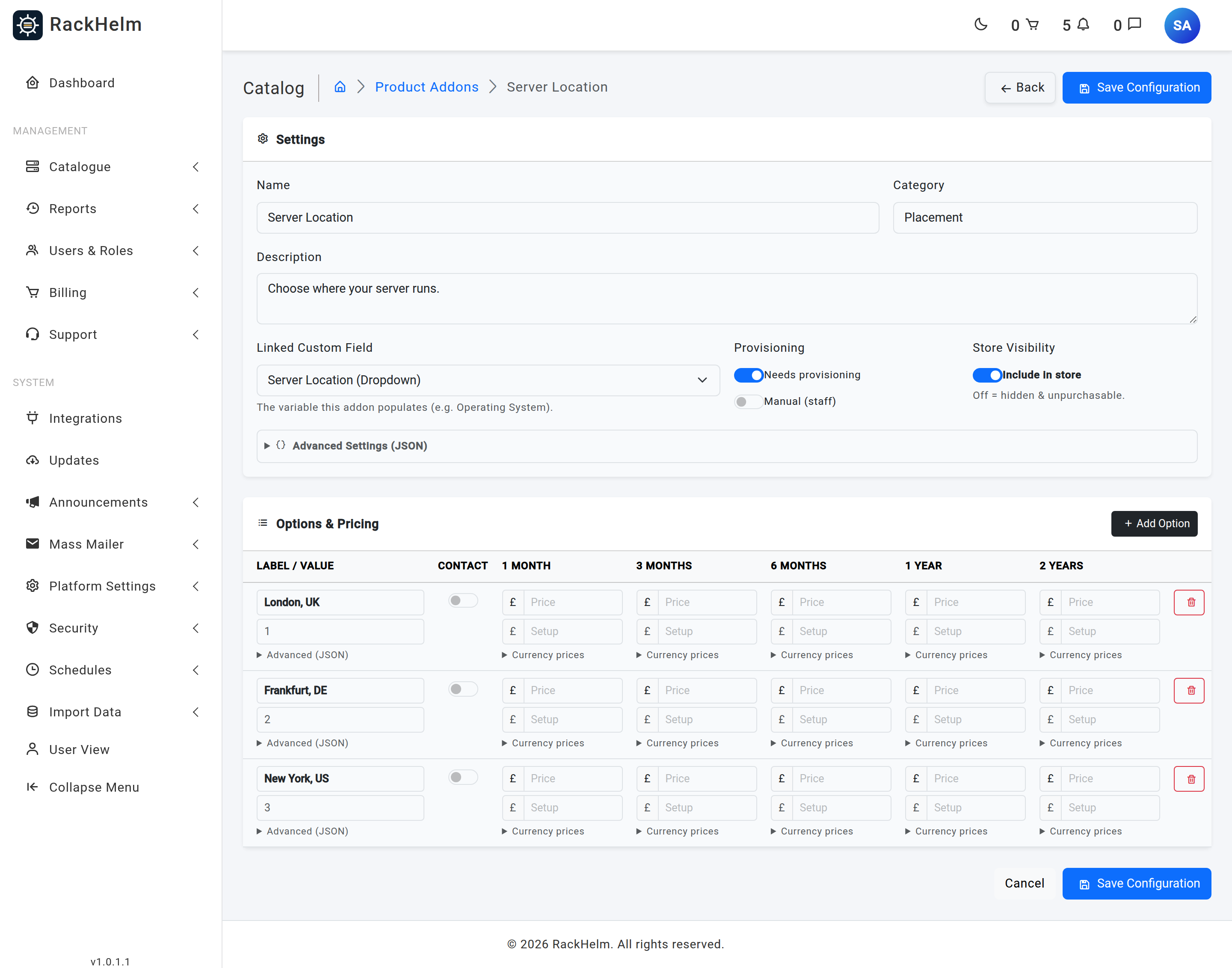Toggle dark mode moon icon

(x=981, y=25)
